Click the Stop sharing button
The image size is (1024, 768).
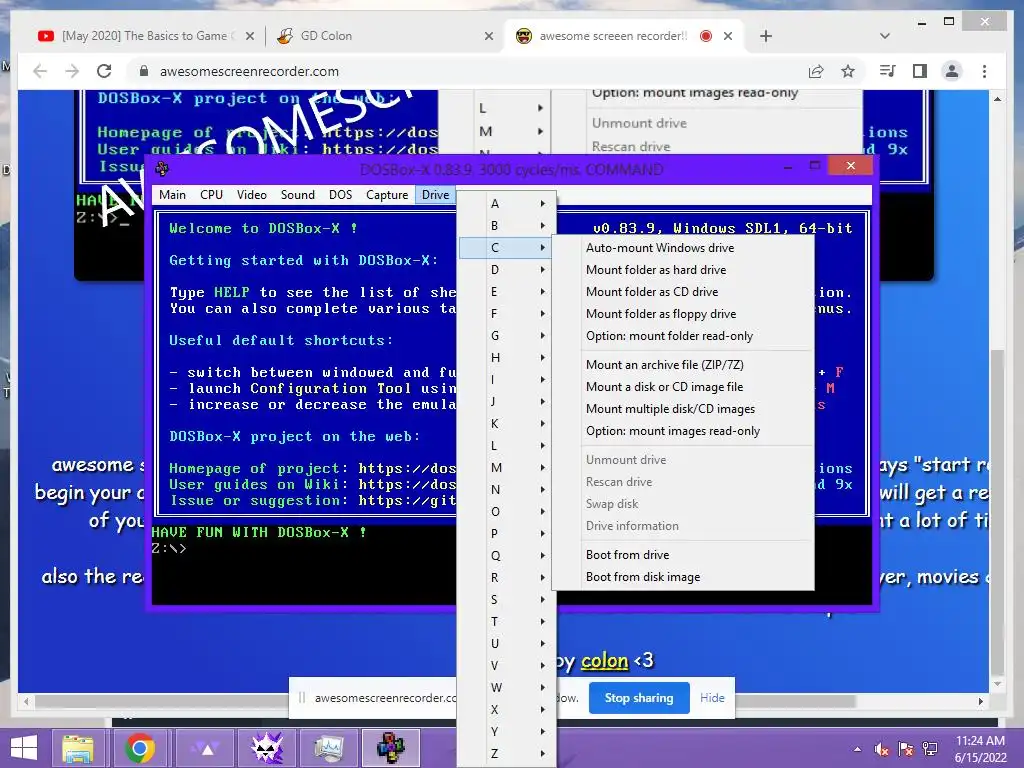tap(639, 698)
